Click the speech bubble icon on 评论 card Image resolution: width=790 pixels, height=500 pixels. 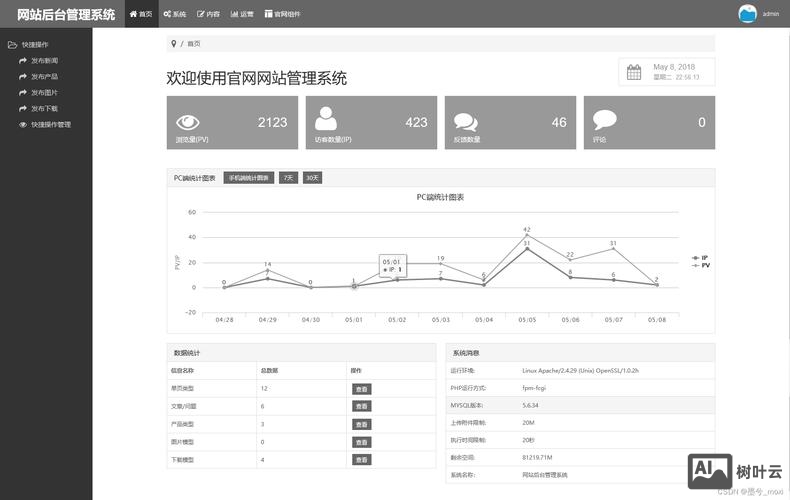[604, 120]
